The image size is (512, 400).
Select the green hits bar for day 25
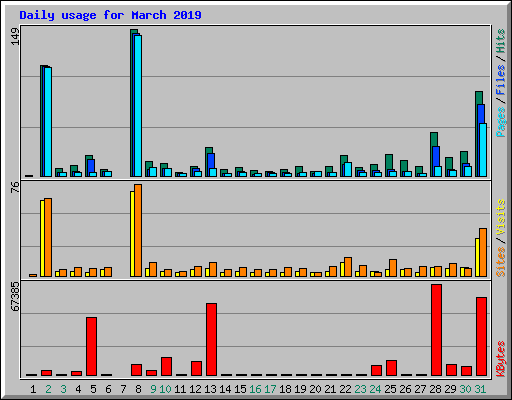click(389, 162)
